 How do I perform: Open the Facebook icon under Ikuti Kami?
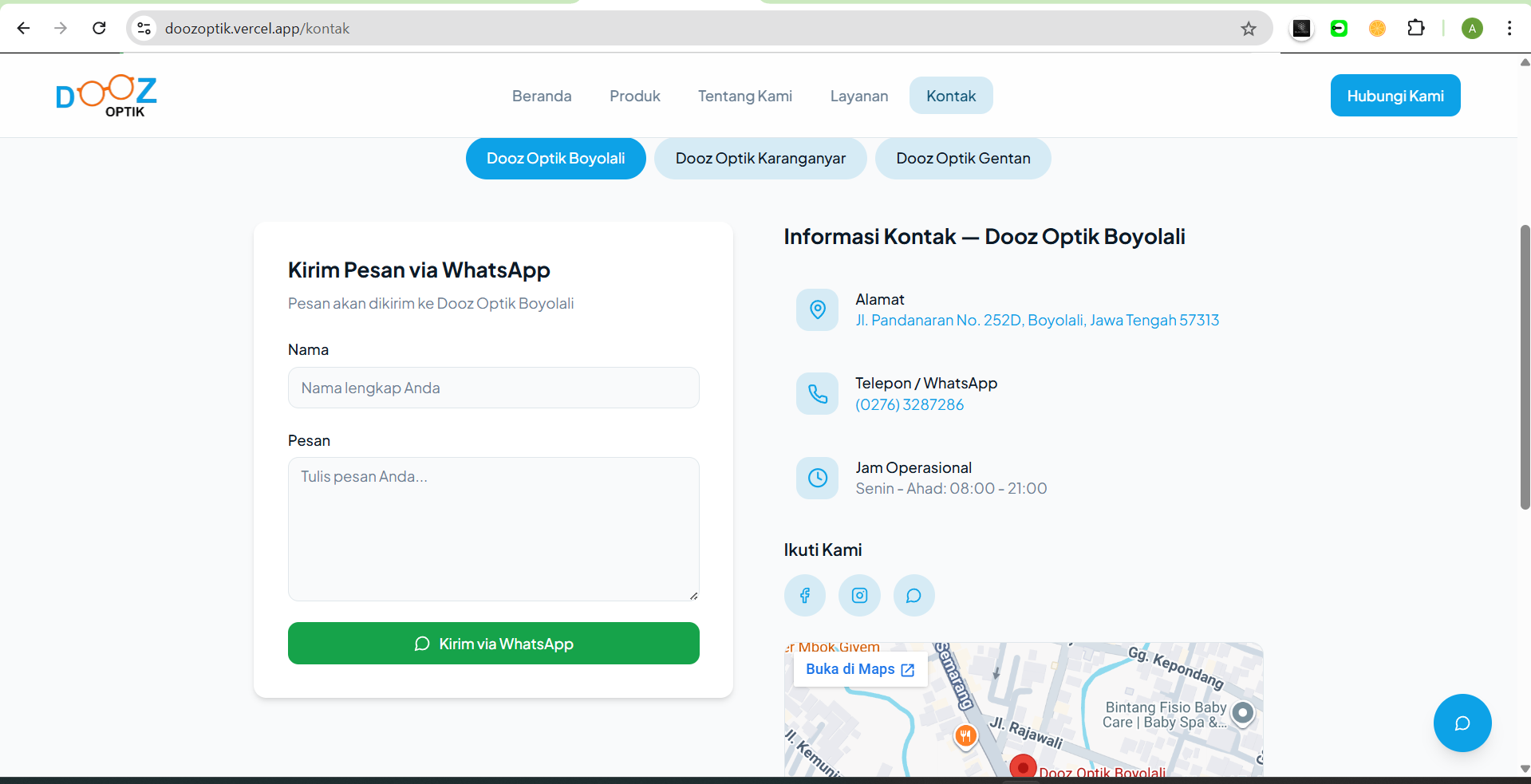point(804,595)
